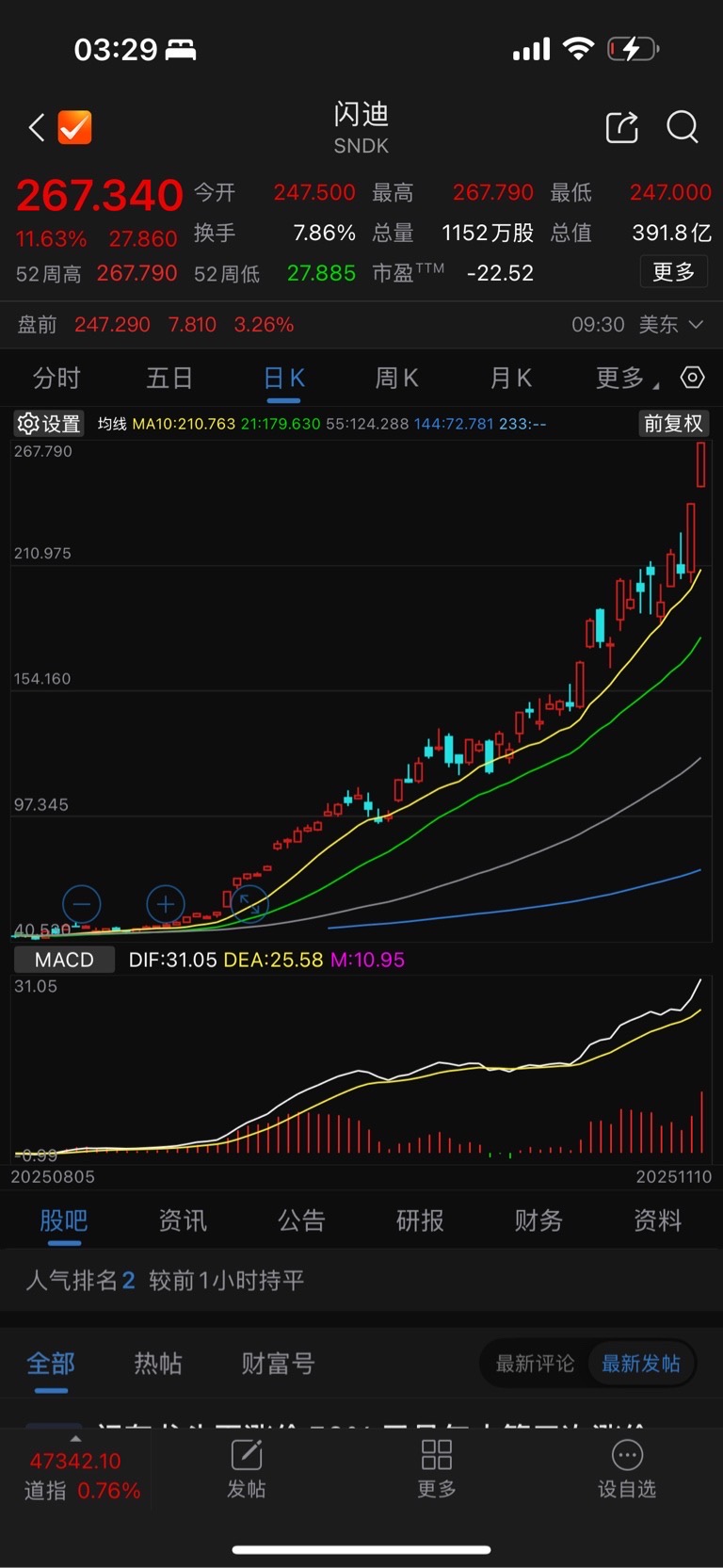Tap the Wi-Fi status icon
Screen dimensions: 723x1568
tap(578, 48)
